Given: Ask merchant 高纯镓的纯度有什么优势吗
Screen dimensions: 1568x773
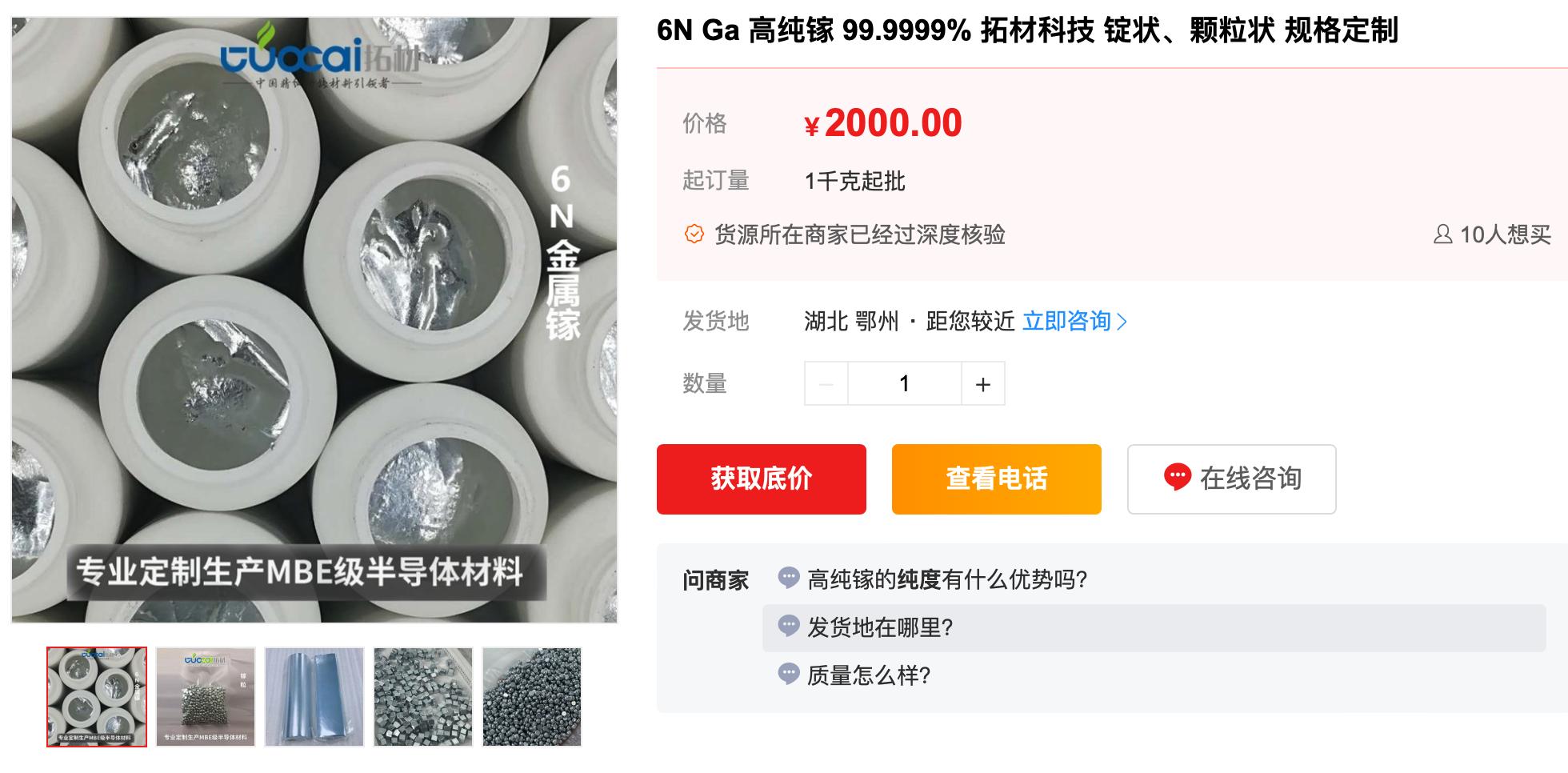Looking at the screenshot, I should click(x=947, y=579).
